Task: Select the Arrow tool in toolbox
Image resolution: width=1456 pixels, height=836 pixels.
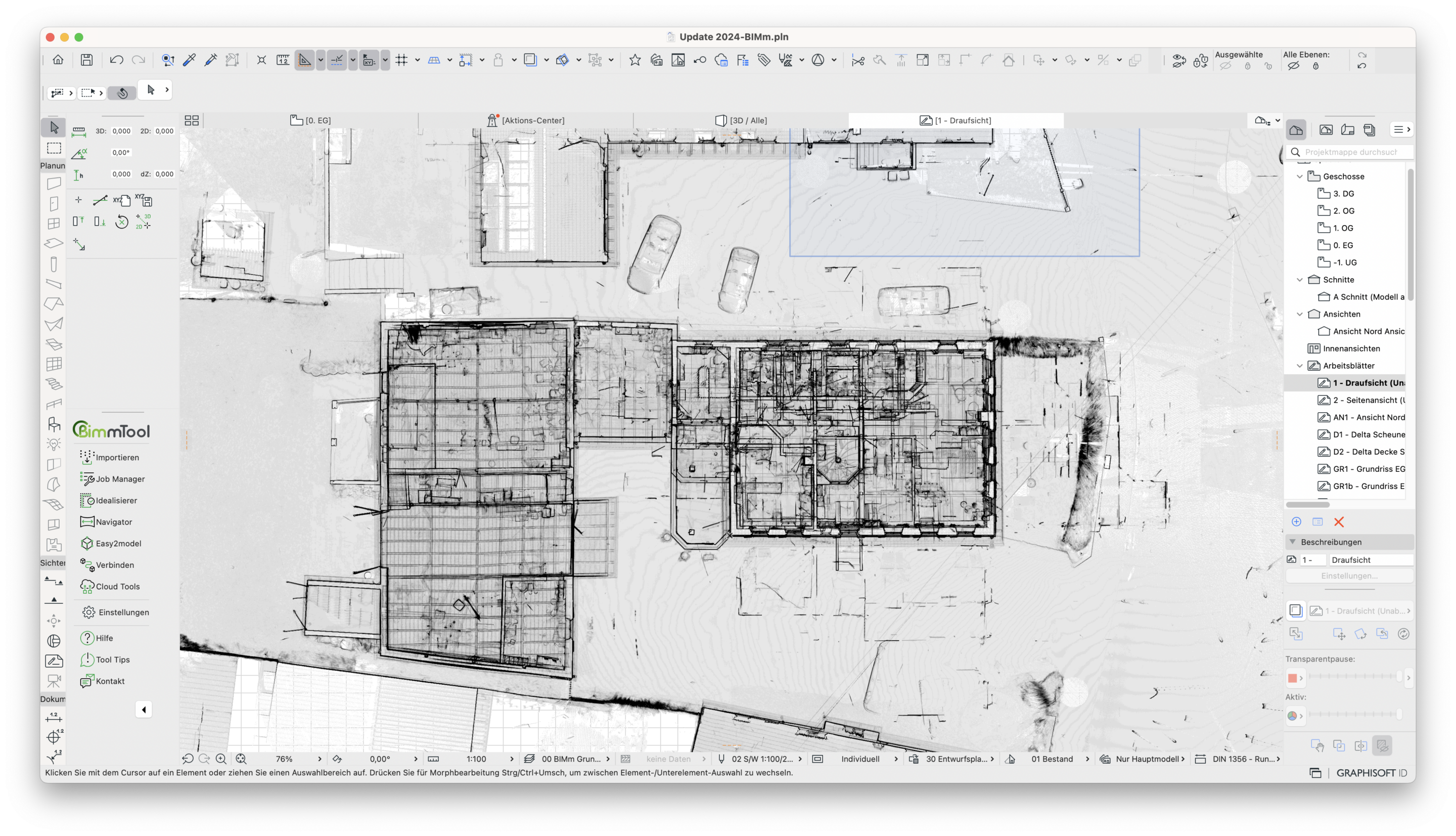Action: click(x=54, y=127)
